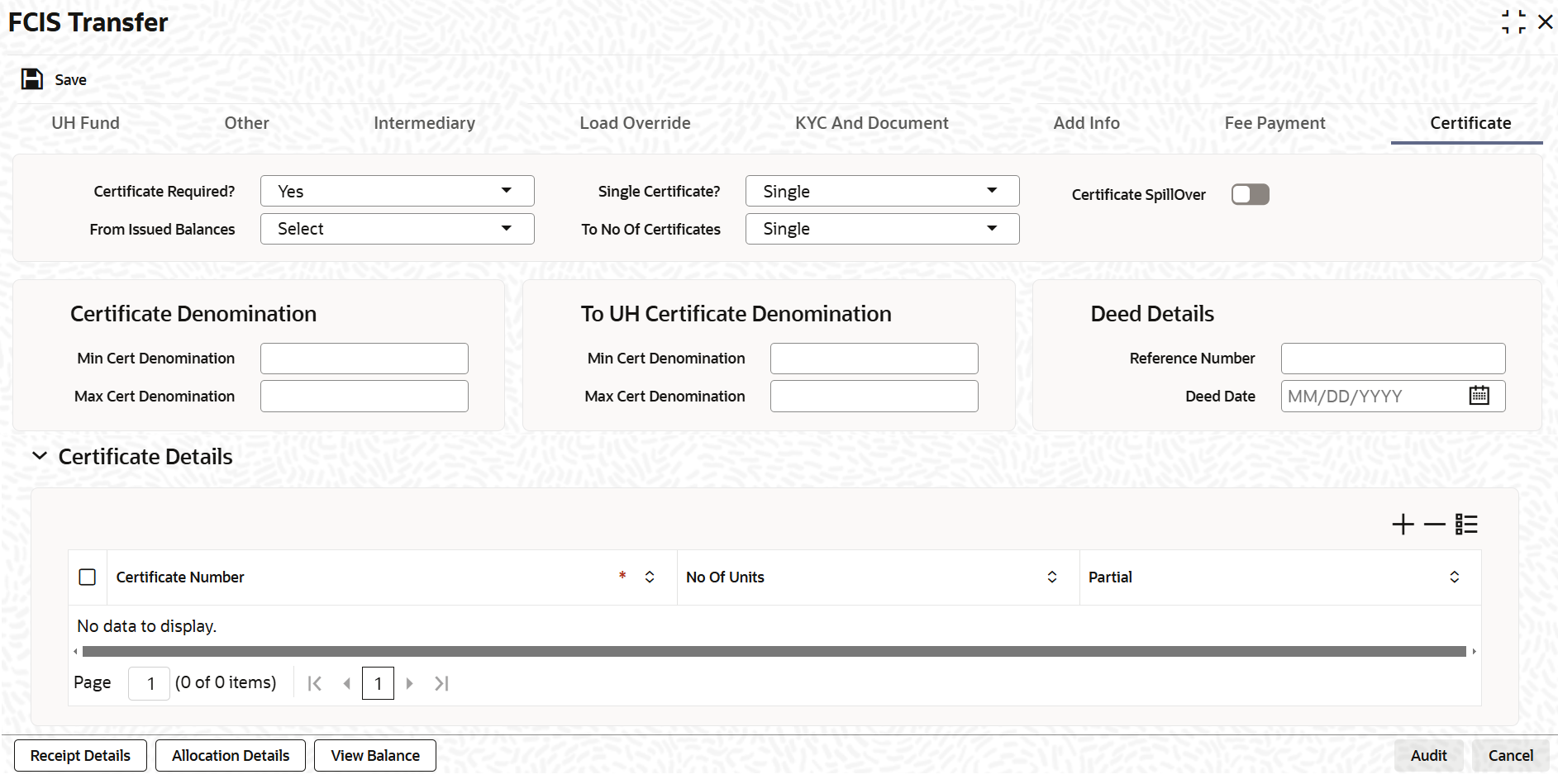Click the Cancel button
The width and height of the screenshot is (1558, 784).
click(x=1511, y=755)
